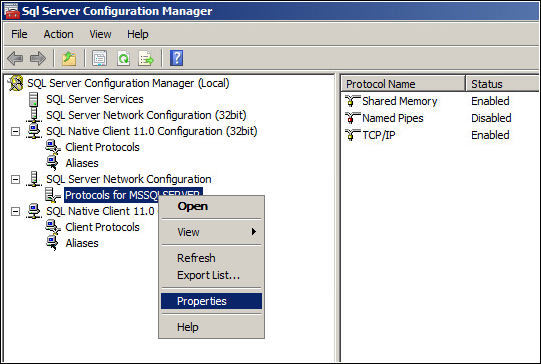
Task: Click the Enabled status of Shared Memory
Action: (490, 101)
